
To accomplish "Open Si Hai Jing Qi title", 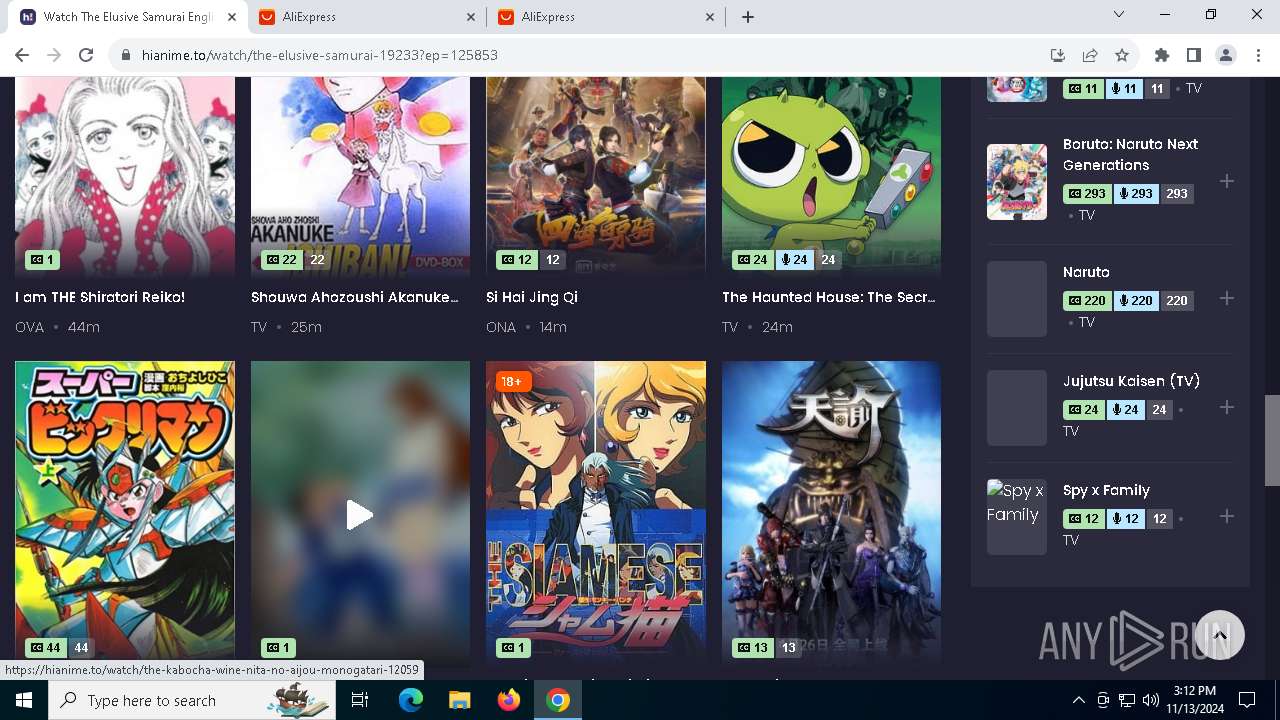I will coord(532,297).
